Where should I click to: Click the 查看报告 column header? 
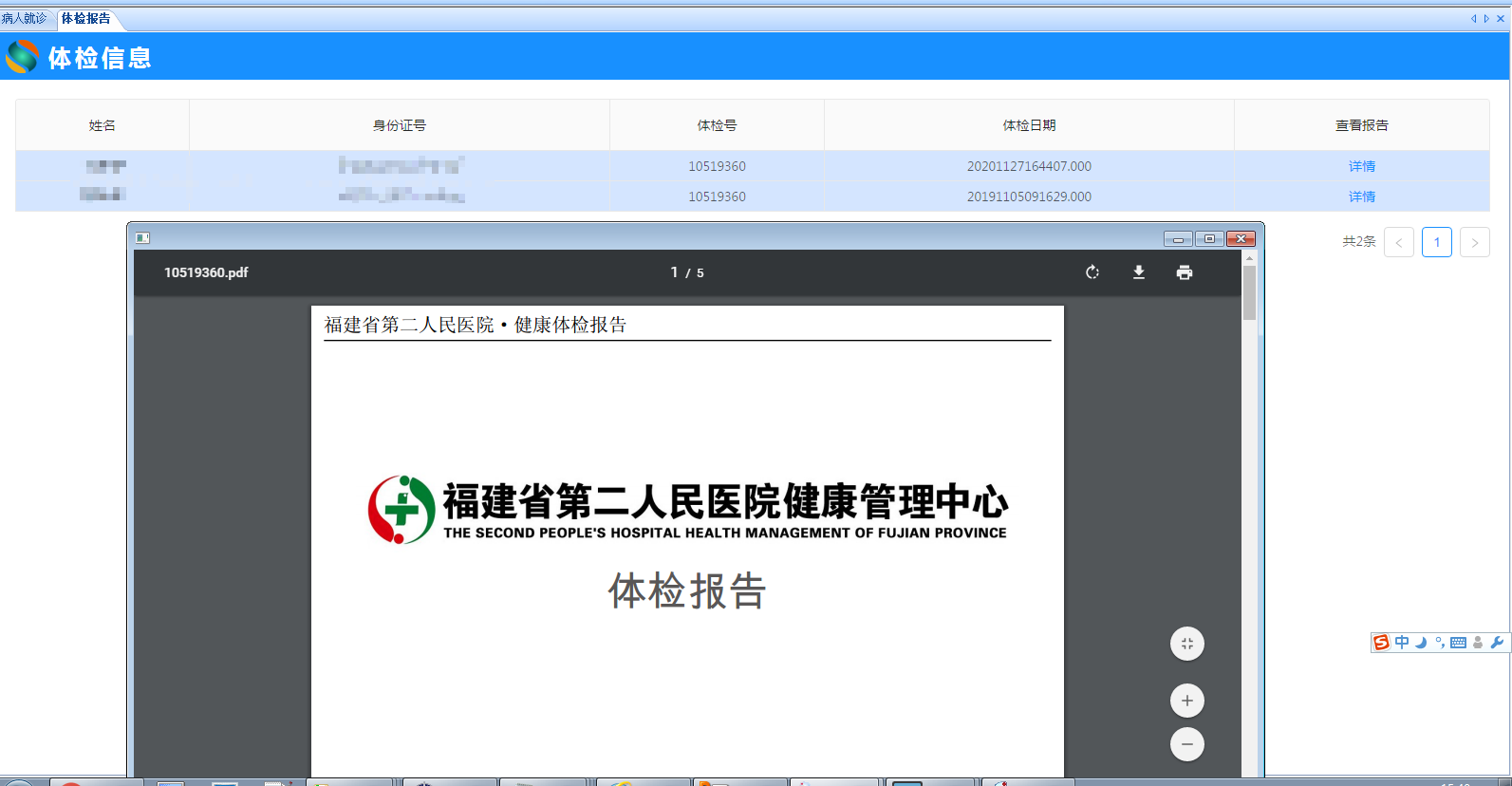coord(1362,125)
